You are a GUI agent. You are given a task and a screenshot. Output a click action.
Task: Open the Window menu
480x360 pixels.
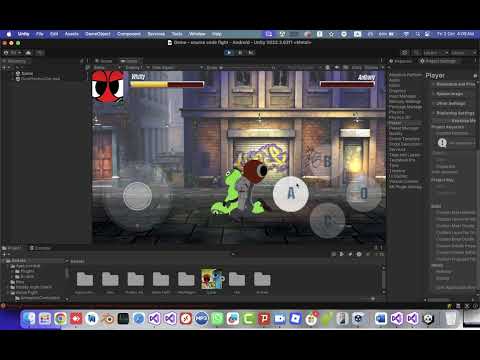tap(197, 34)
